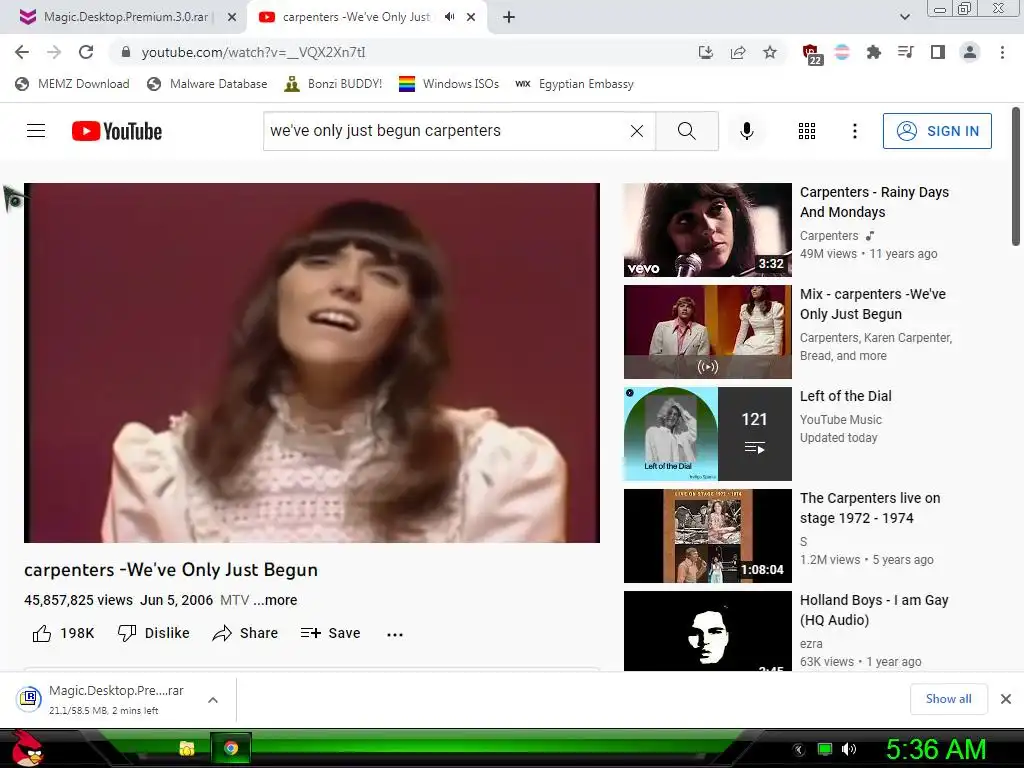Viewport: 1024px width, 768px height.
Task: Click the Share button under video
Action: [245, 633]
